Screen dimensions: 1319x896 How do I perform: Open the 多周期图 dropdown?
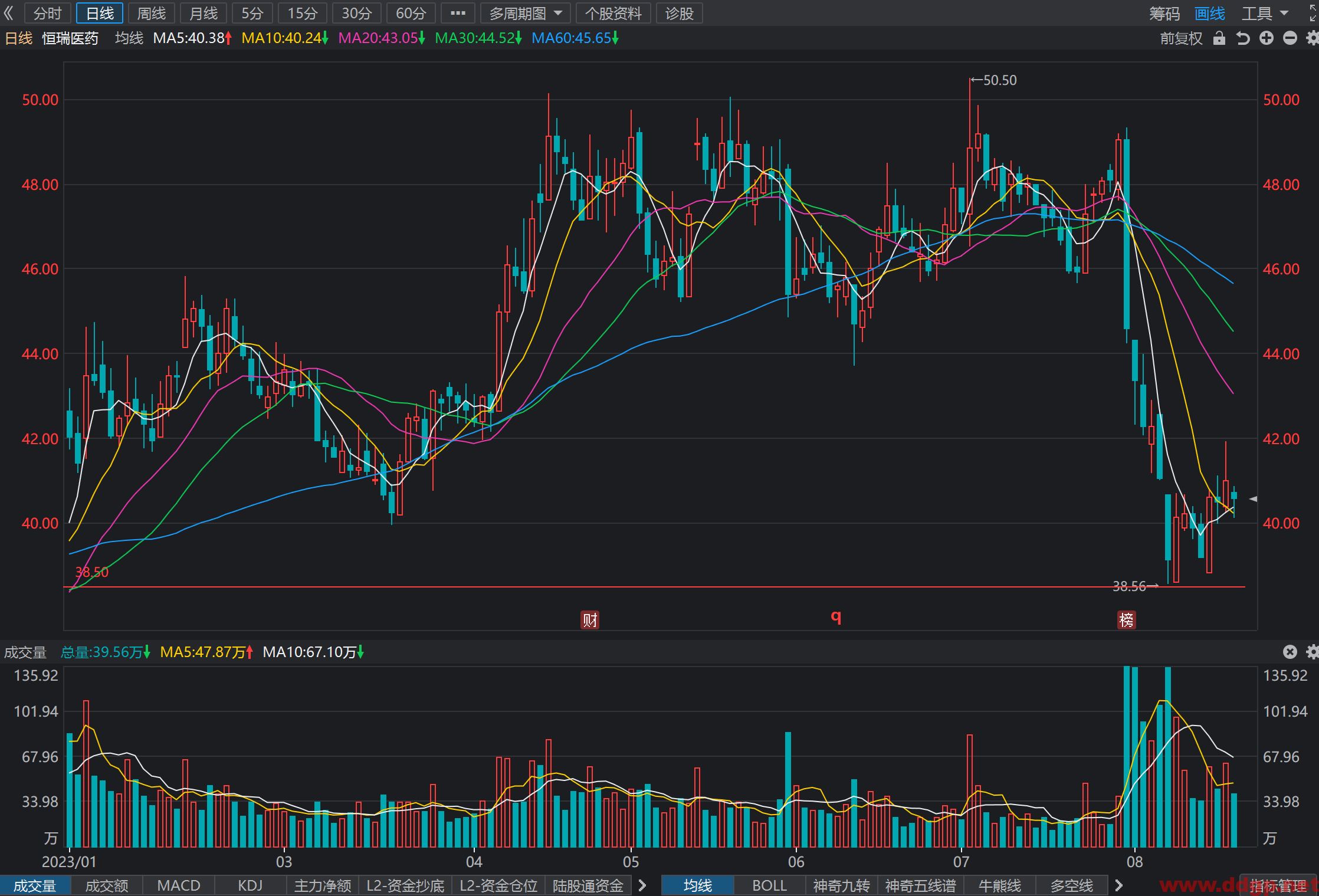525,13
